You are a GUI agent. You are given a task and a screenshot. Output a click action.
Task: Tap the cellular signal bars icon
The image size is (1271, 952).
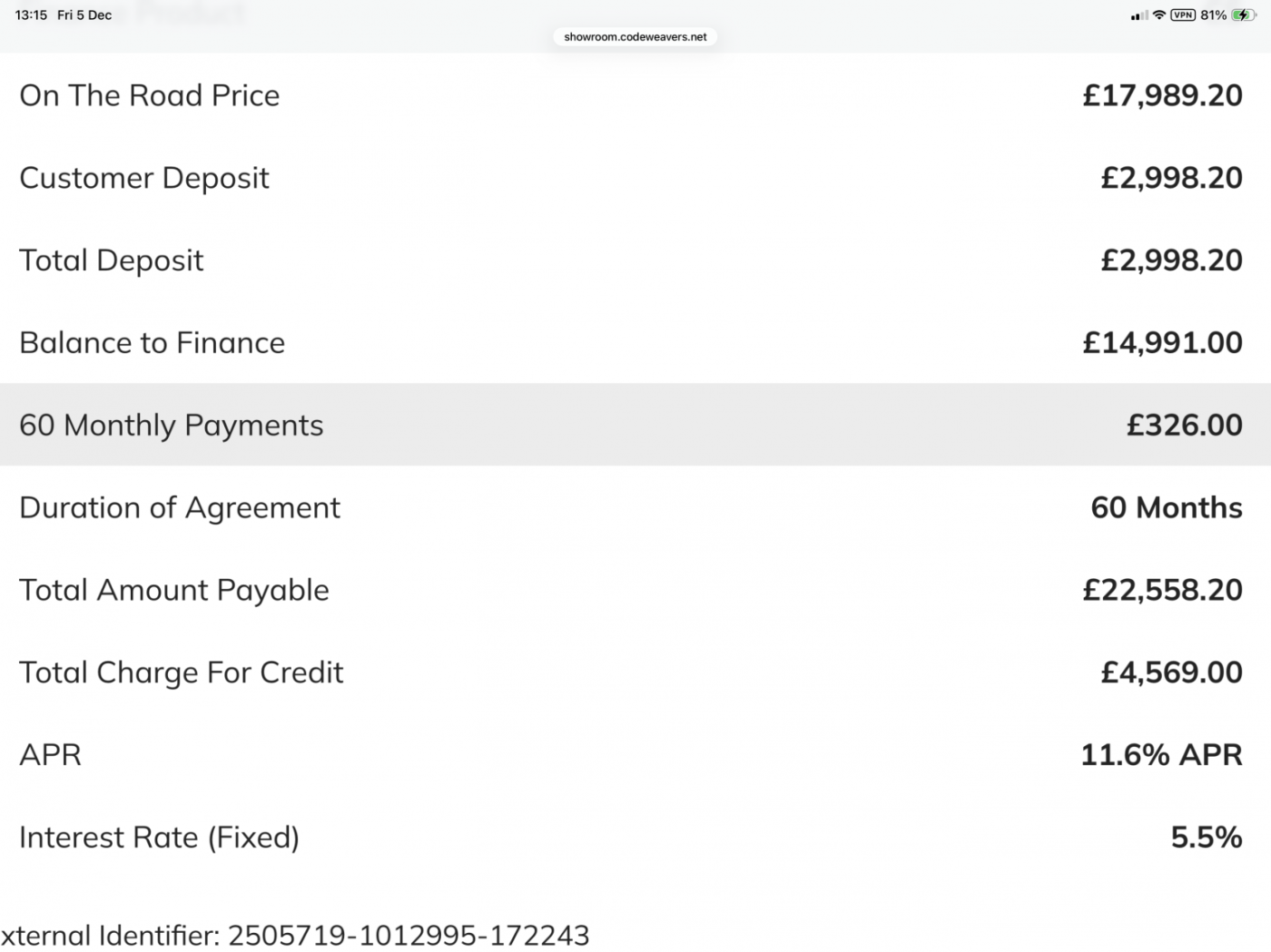tap(1139, 15)
